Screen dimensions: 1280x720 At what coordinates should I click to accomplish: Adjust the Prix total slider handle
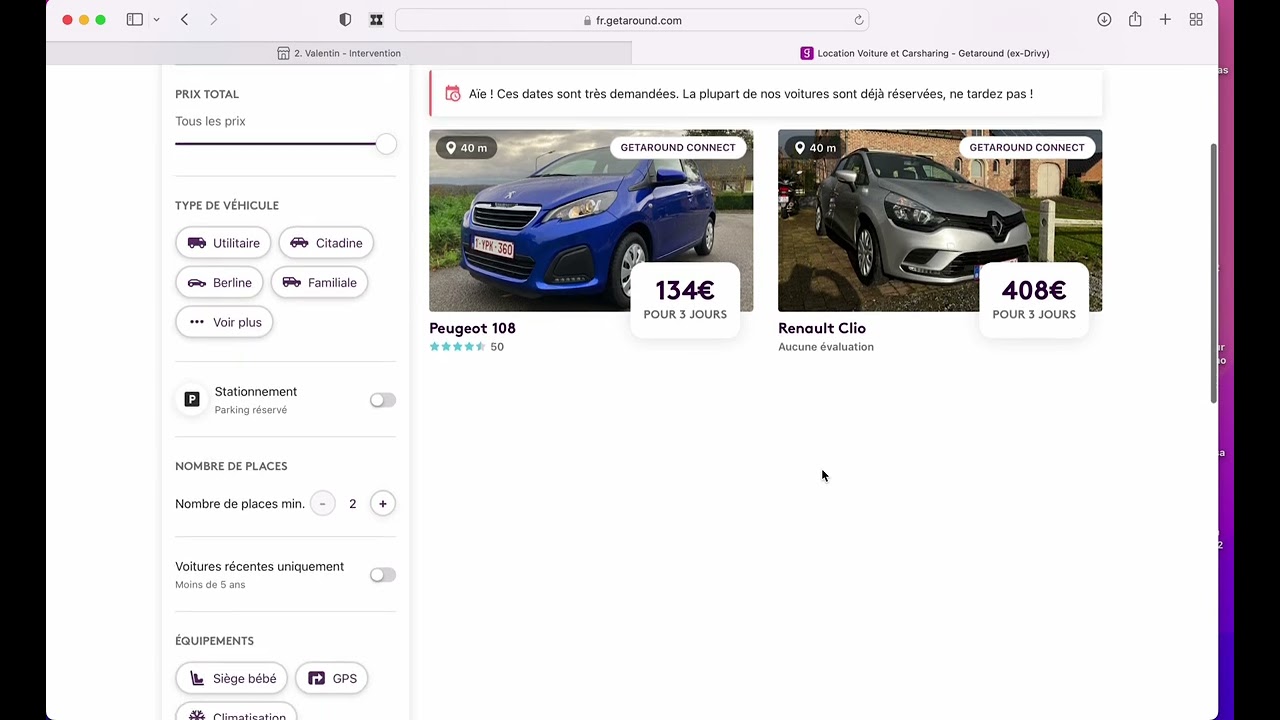(x=386, y=144)
